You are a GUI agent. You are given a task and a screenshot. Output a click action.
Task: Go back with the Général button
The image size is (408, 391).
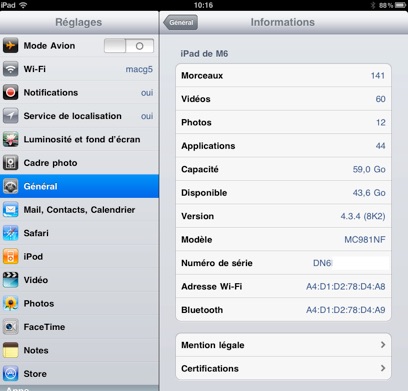180,23
